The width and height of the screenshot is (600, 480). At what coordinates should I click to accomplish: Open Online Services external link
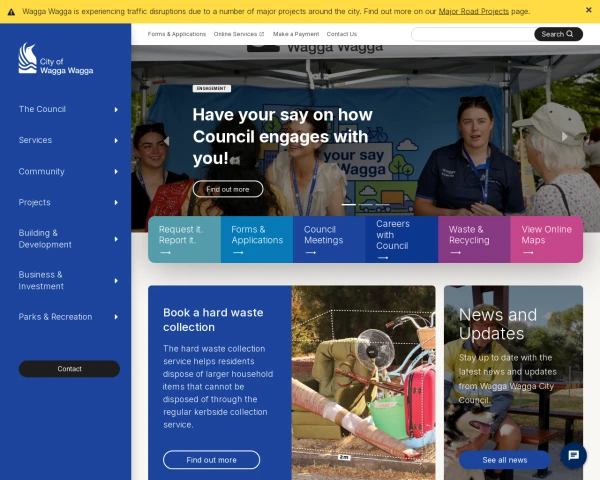tap(239, 34)
